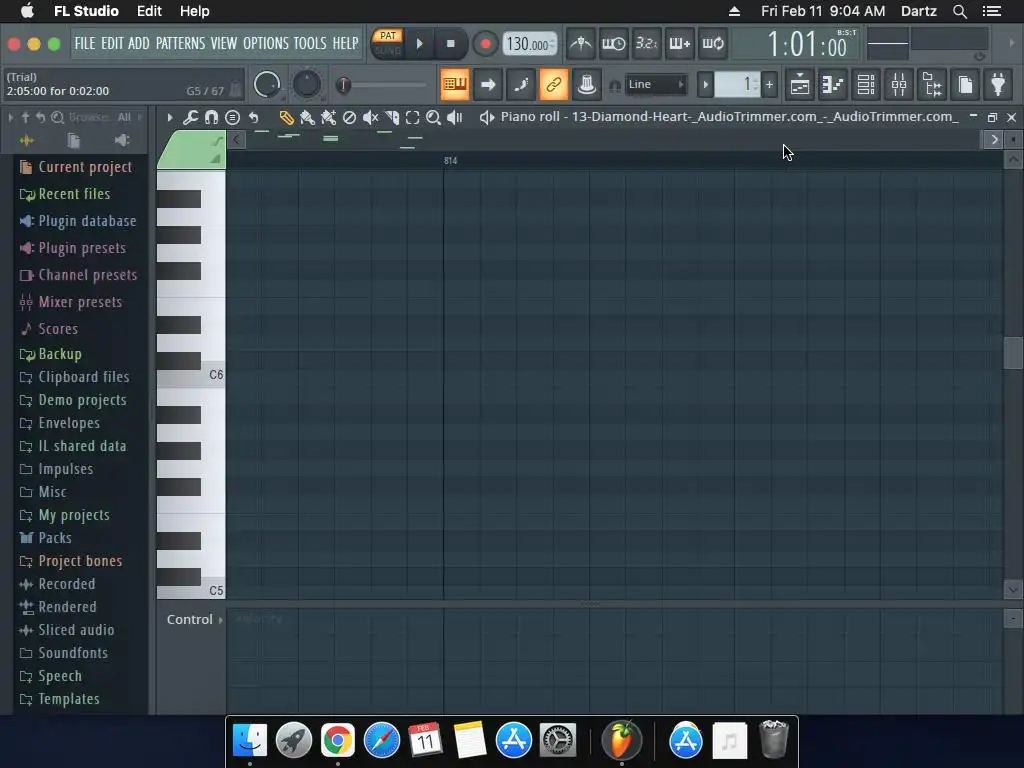Open the Project picker icon

pos(965,84)
